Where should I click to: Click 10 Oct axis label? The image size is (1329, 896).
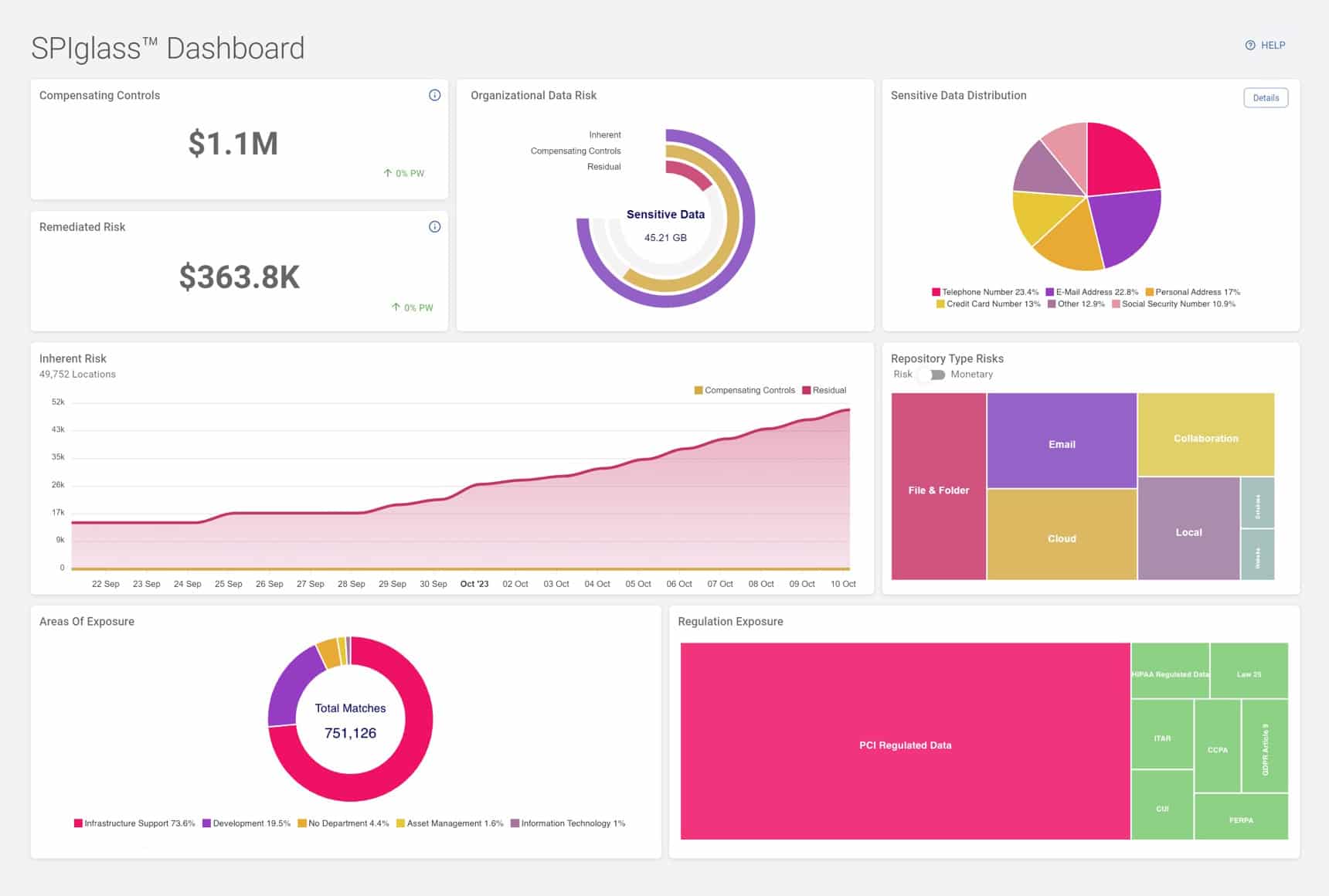point(843,584)
